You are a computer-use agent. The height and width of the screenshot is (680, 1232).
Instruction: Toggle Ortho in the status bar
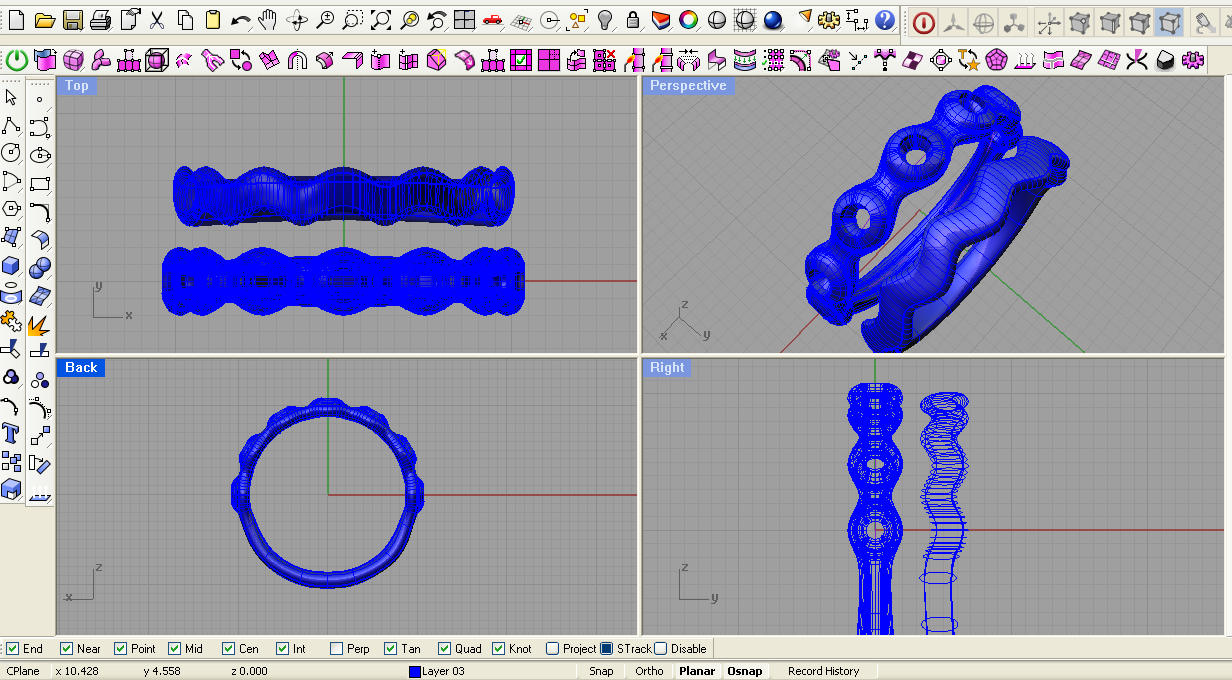[649, 671]
